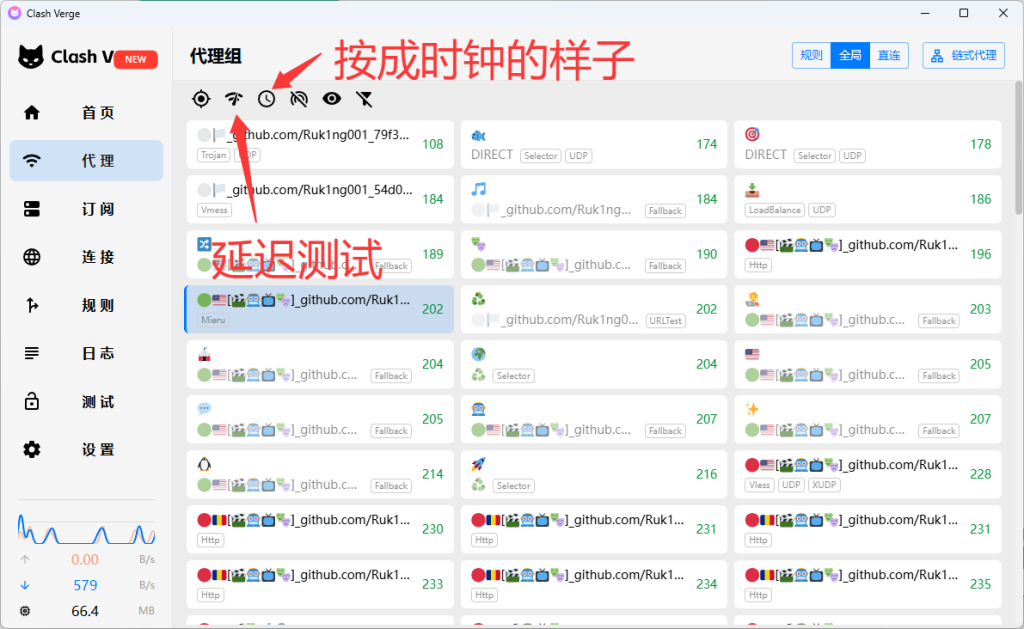Select the Fallback card with latency 190

tap(594, 254)
